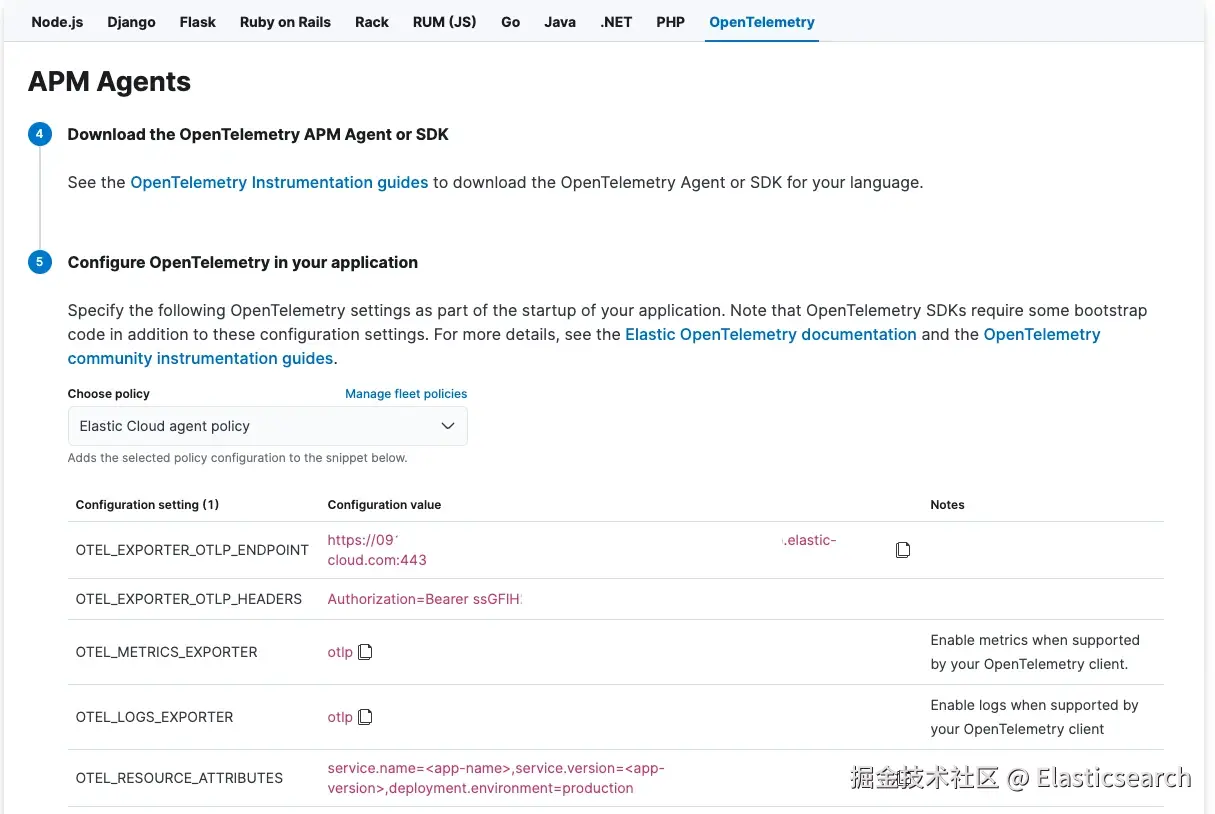Select the Ruby on Rails tab

coord(285,22)
